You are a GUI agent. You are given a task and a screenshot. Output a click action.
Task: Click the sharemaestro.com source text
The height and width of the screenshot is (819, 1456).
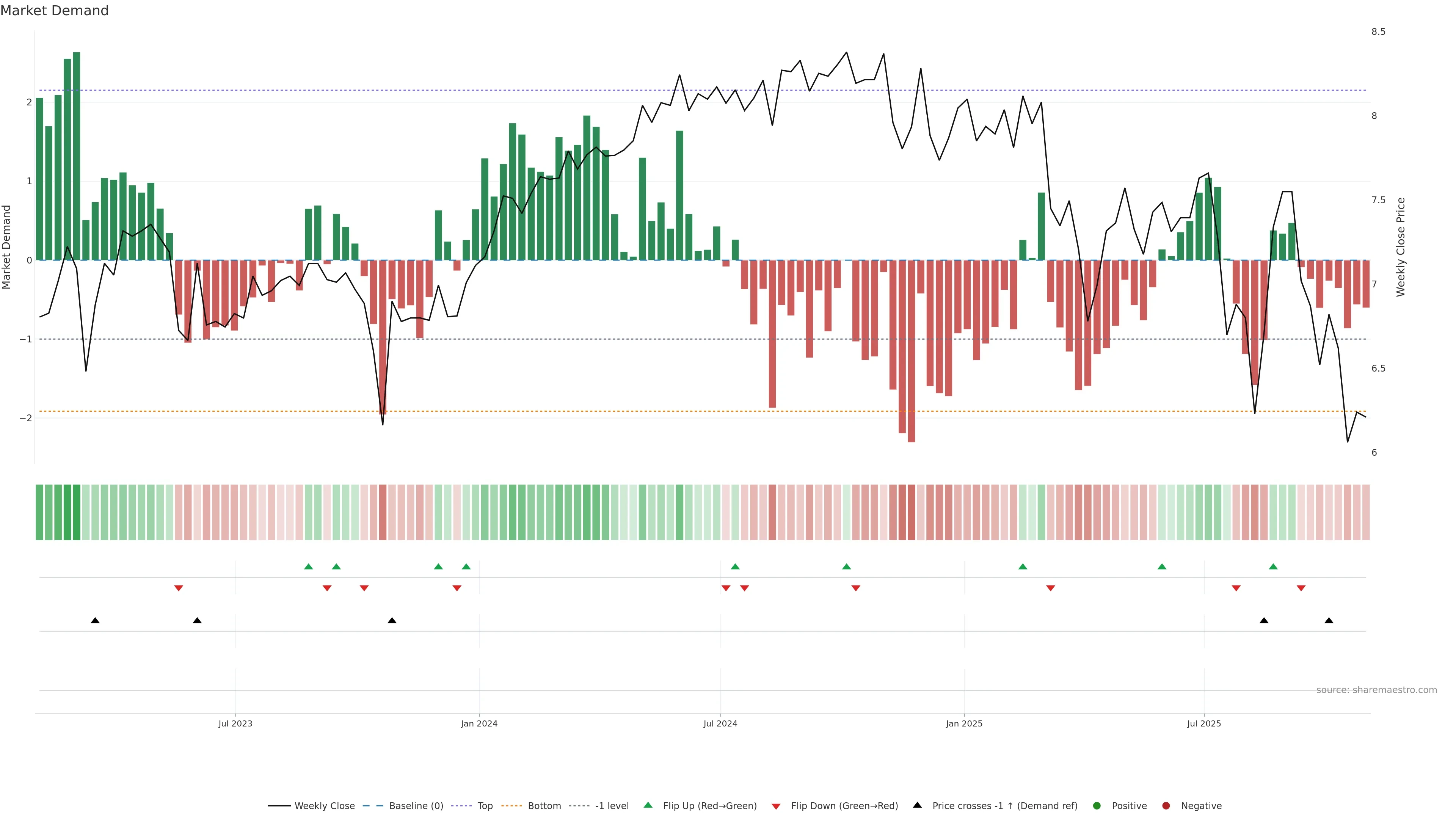point(1376,690)
